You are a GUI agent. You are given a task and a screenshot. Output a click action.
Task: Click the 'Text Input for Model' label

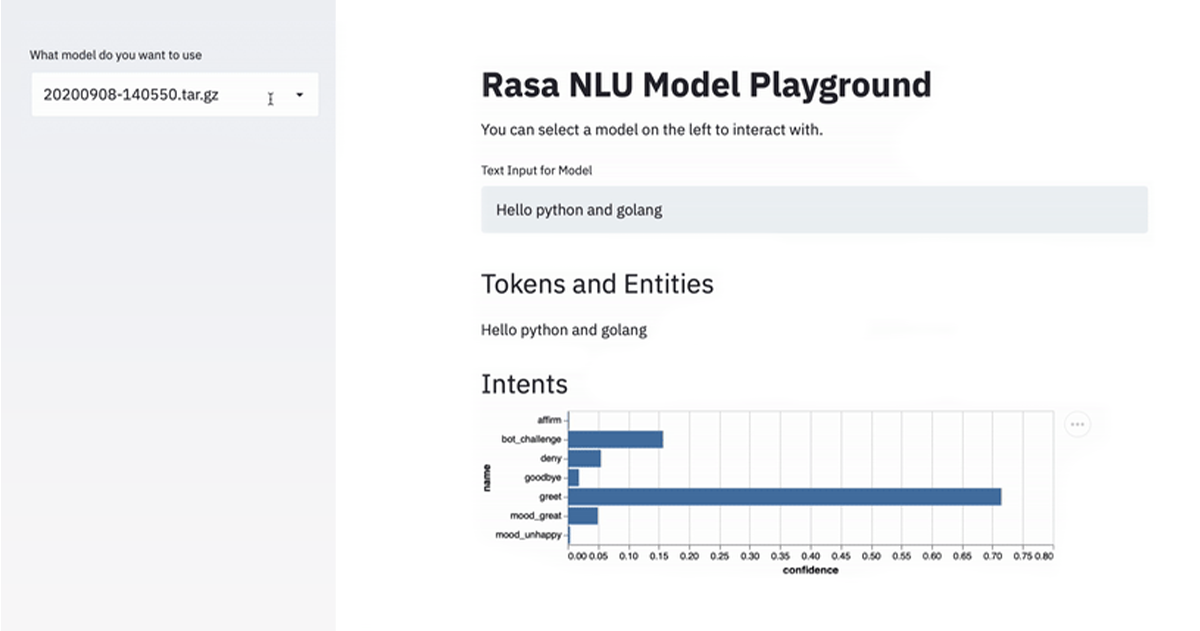[x=536, y=171]
